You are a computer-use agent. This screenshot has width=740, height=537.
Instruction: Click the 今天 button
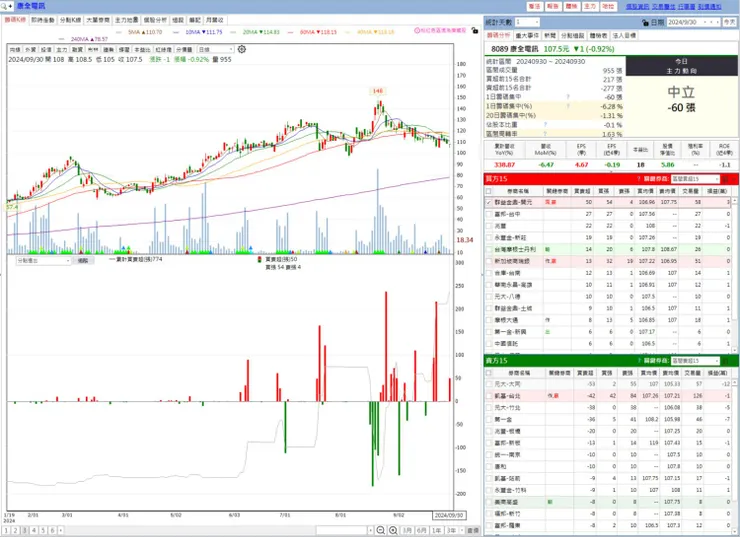pyautogui.click(x=729, y=22)
